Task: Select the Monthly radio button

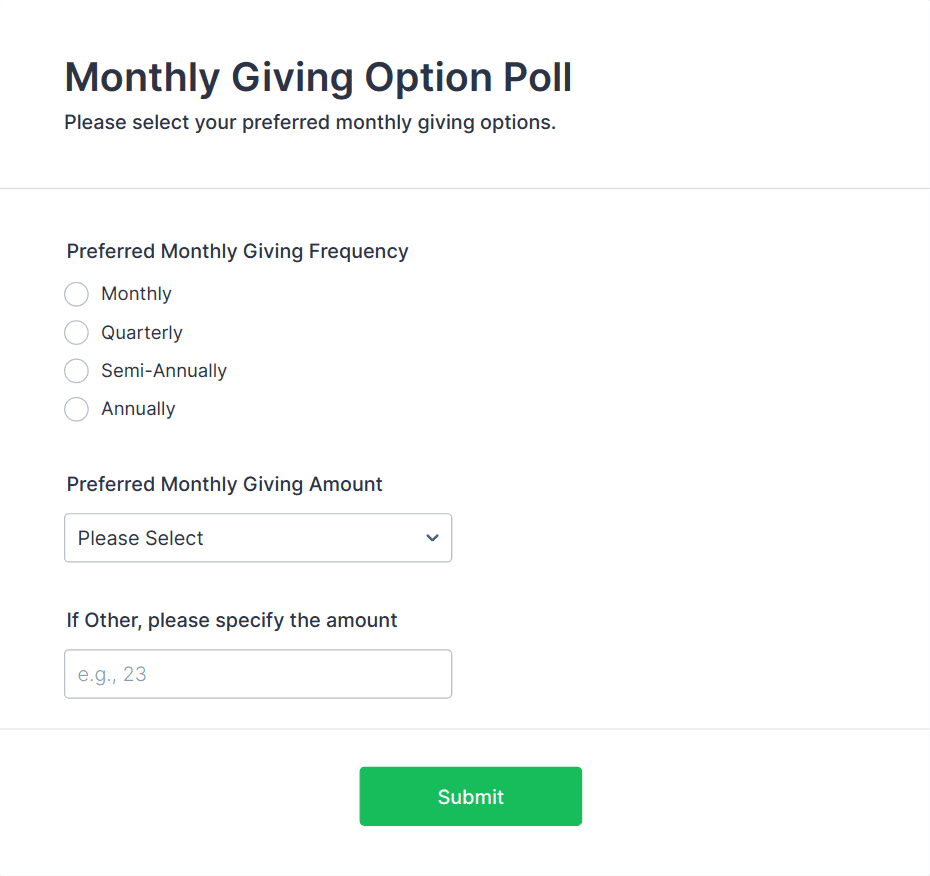Action: pos(76,294)
